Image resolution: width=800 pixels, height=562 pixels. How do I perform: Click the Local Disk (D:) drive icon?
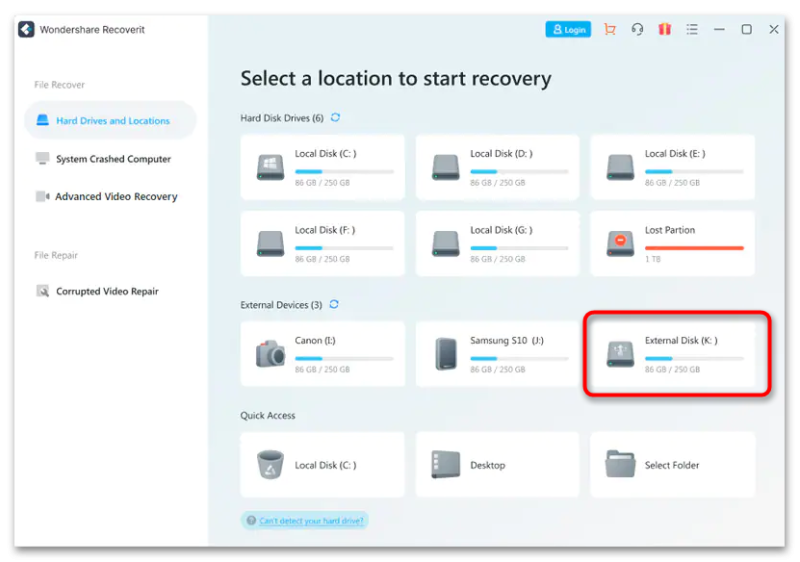click(445, 167)
